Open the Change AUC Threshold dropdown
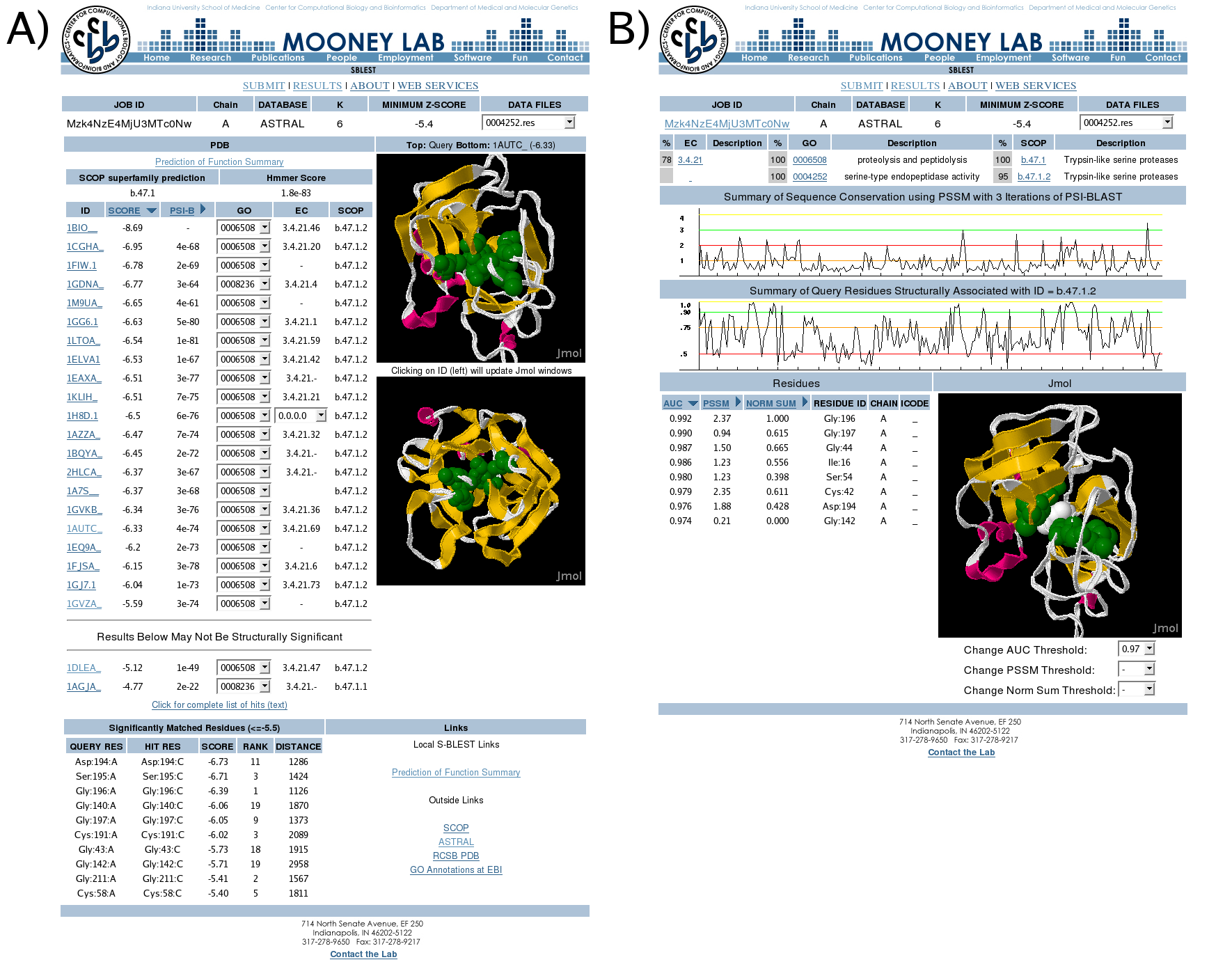The height and width of the screenshot is (969, 1232). coord(1137,649)
